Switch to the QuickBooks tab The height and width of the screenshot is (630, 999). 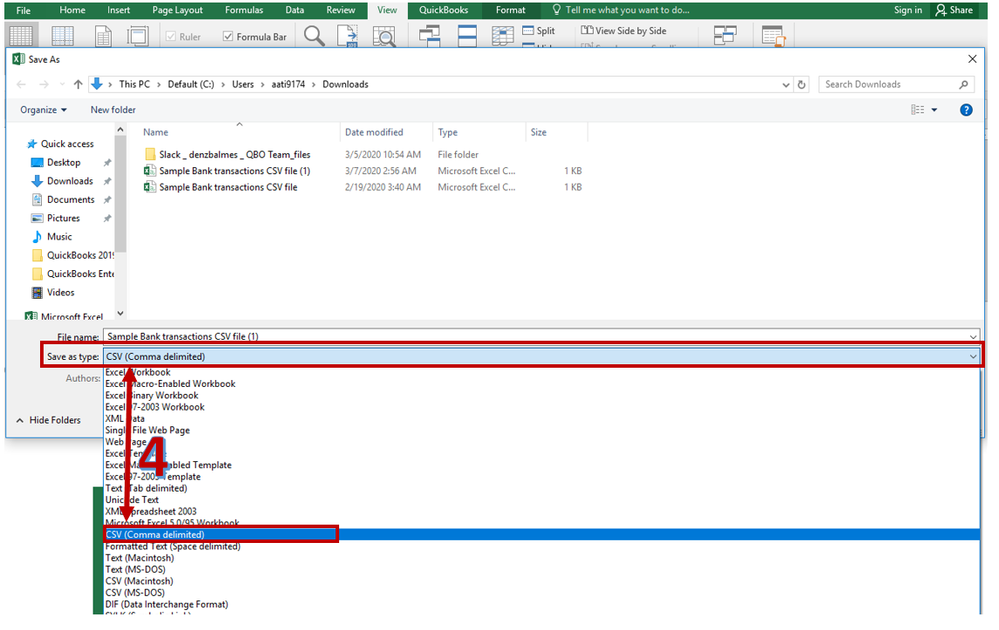[443, 10]
